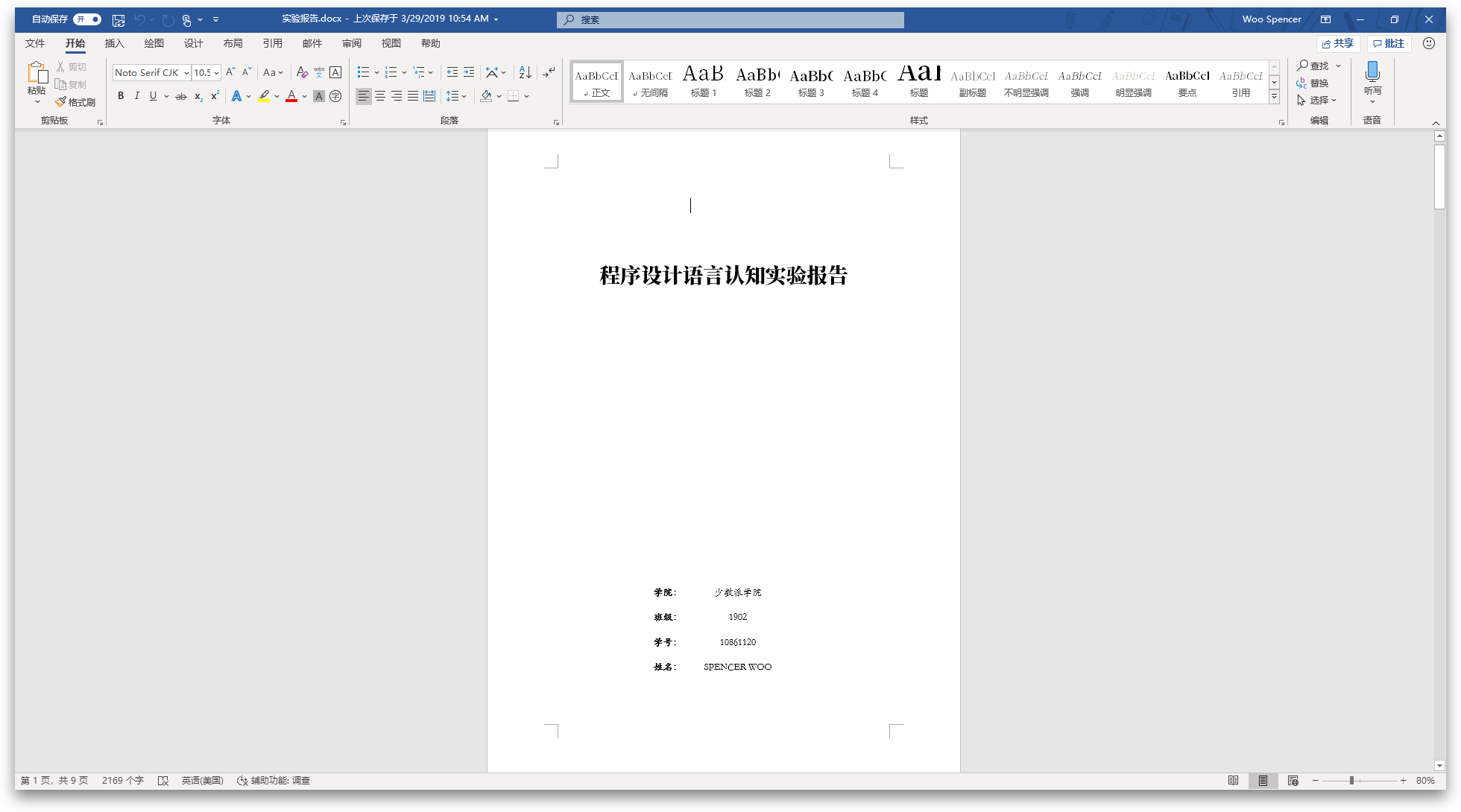Sort paragraphs with the A-Z sort icon
The height and width of the screenshot is (812, 1461).
click(525, 72)
